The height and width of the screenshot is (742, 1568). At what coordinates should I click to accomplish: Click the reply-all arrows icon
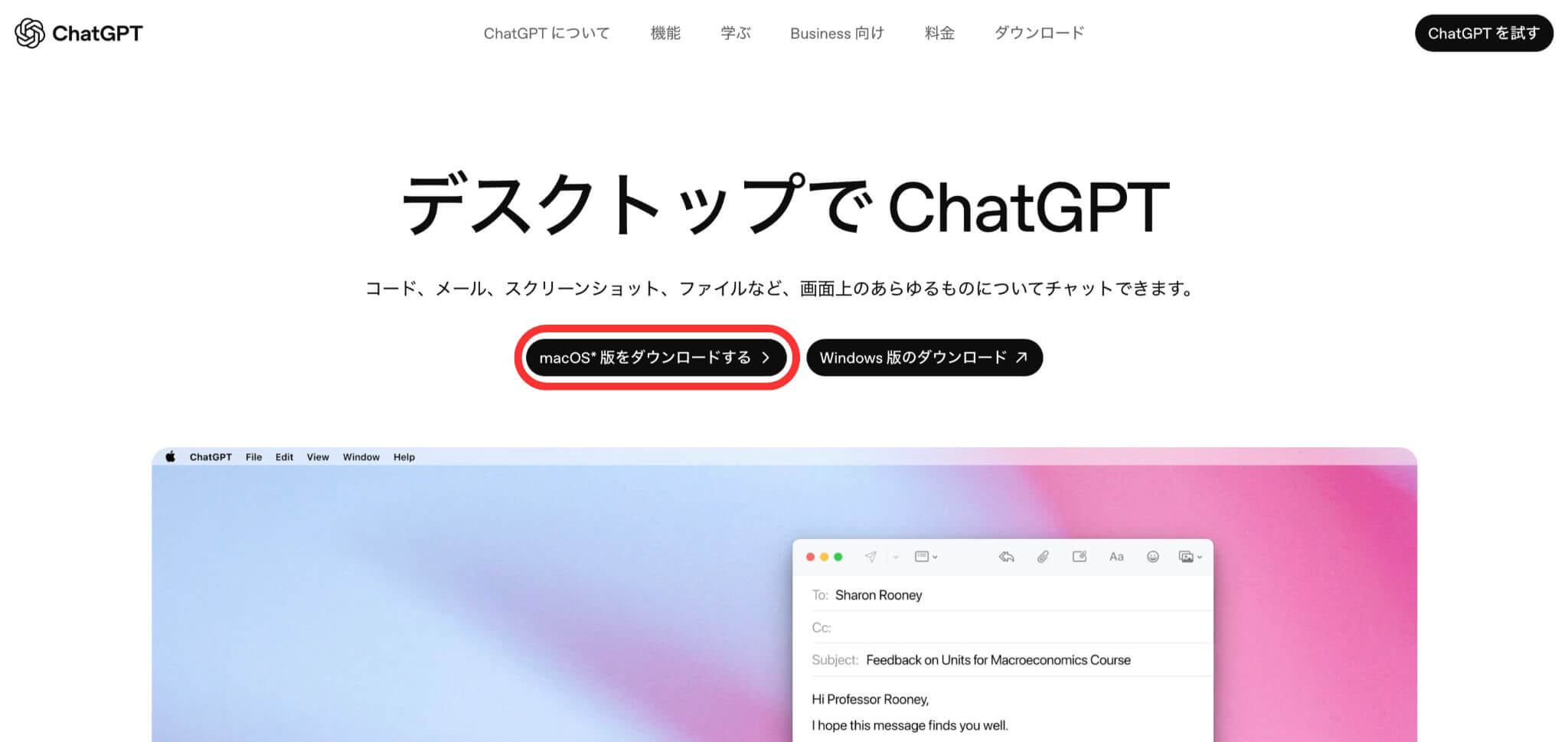1006,557
